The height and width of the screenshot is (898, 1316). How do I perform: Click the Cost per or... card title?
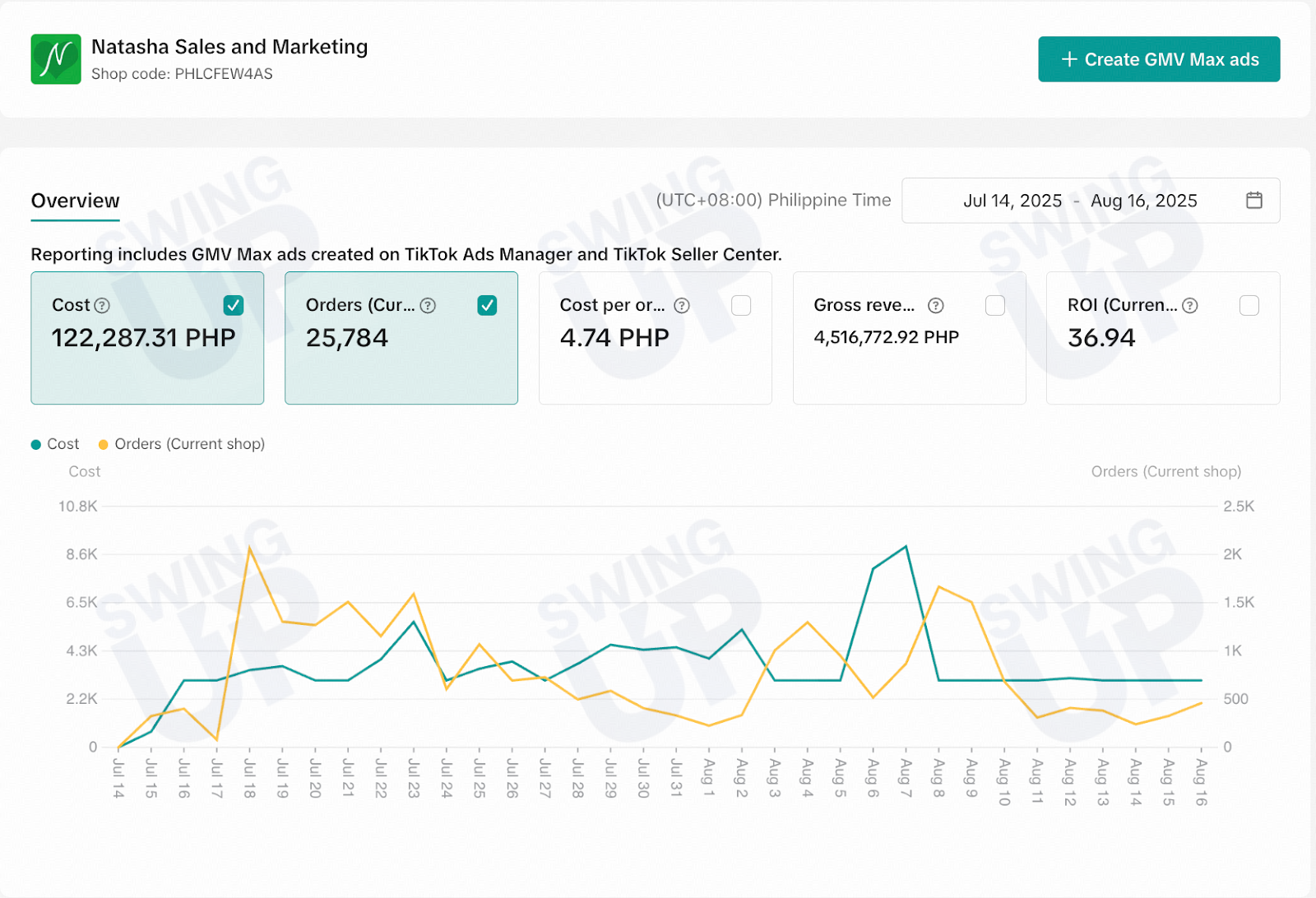(x=612, y=305)
